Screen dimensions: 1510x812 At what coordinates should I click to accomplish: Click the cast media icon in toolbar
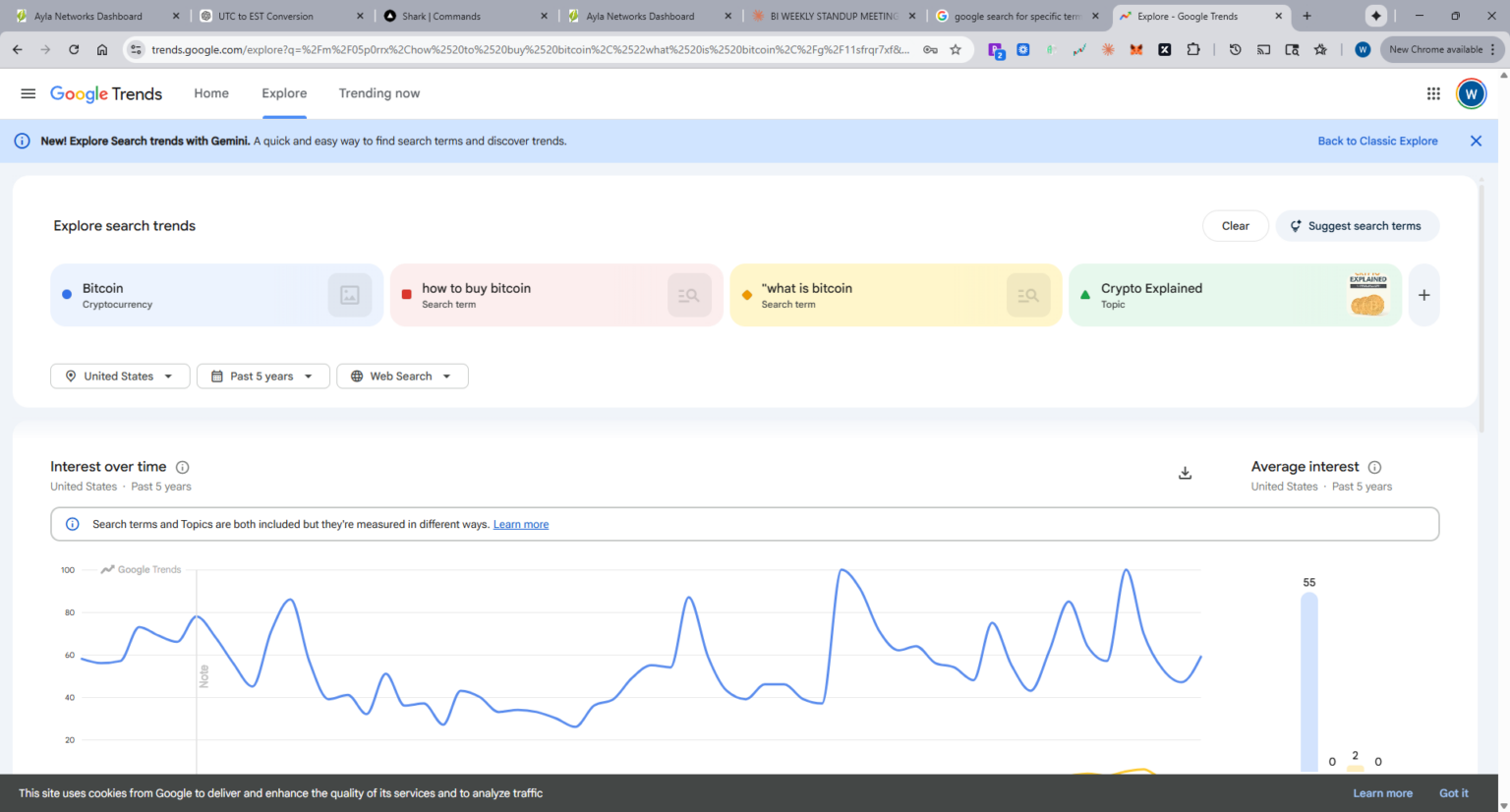click(x=1264, y=49)
